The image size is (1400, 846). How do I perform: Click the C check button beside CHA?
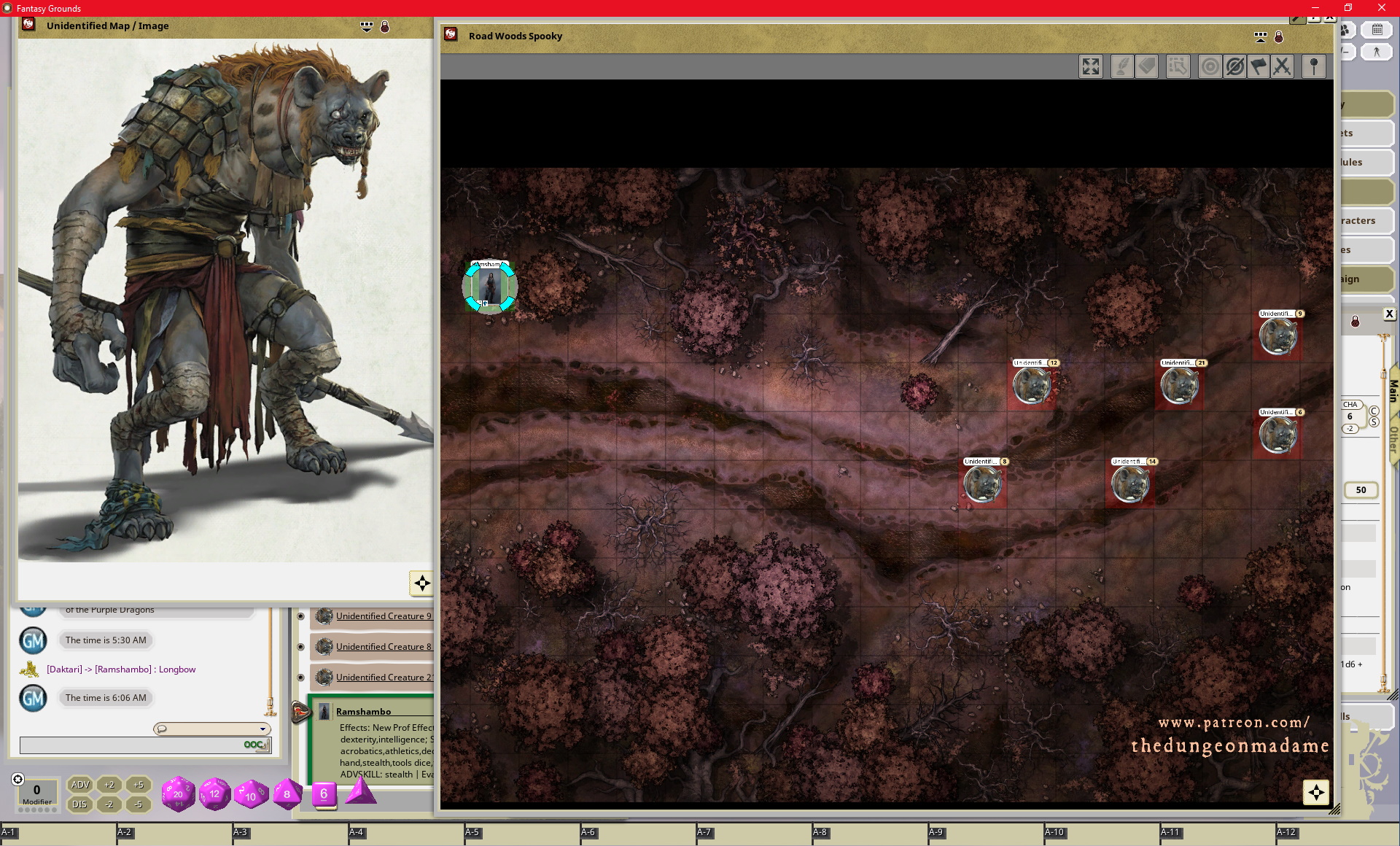click(1374, 411)
